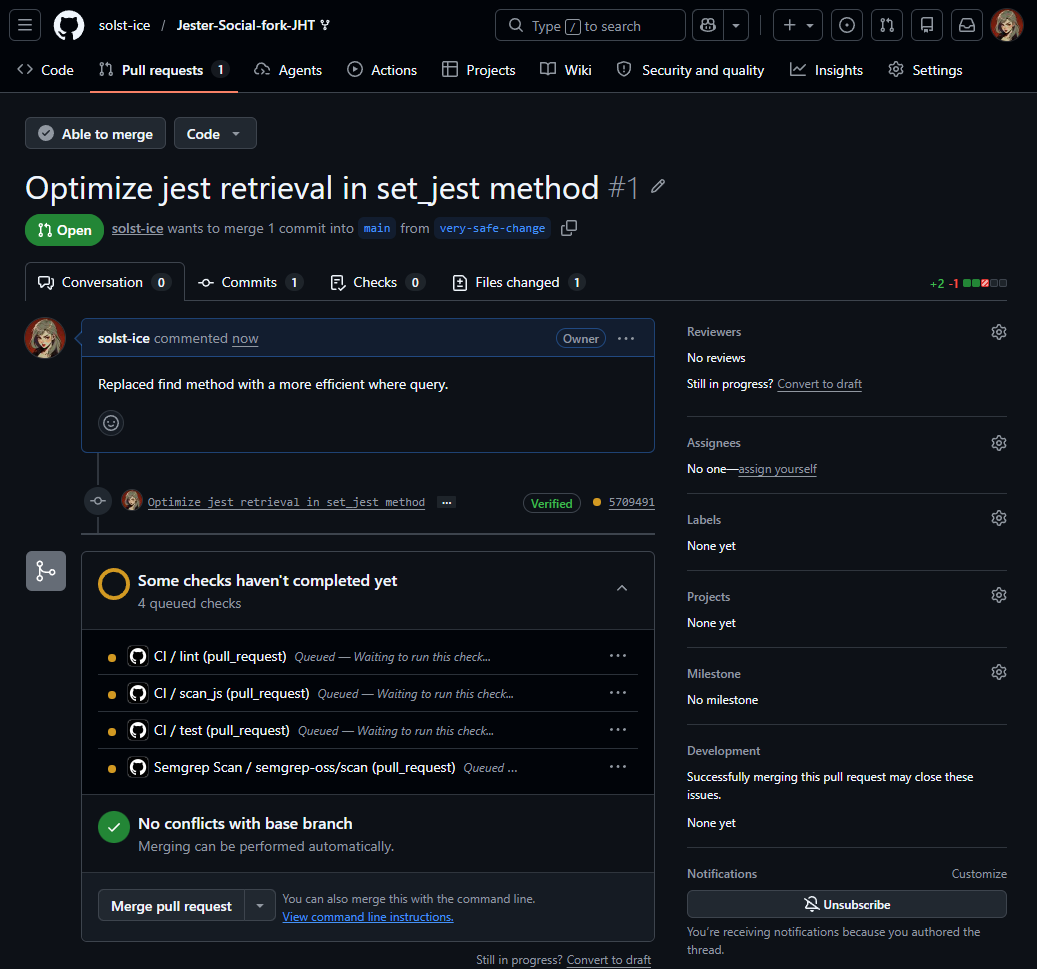
Task: Open the issues icon in header
Action: [847, 25]
